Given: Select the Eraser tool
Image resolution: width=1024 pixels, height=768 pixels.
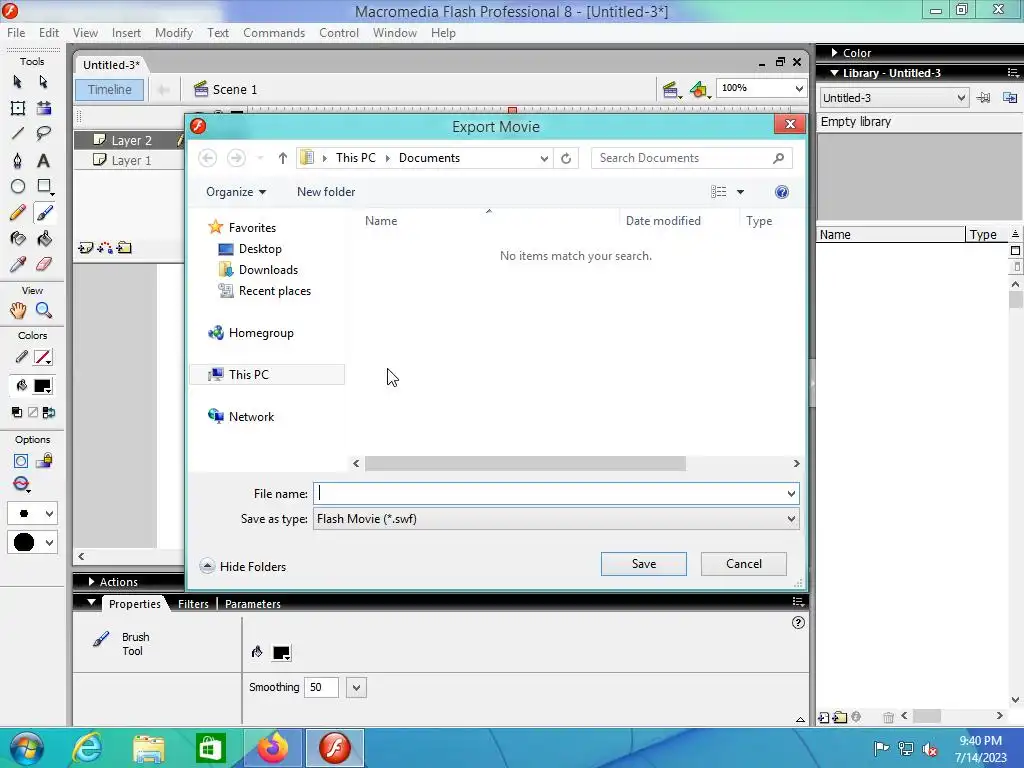Looking at the screenshot, I should pyautogui.click(x=44, y=264).
